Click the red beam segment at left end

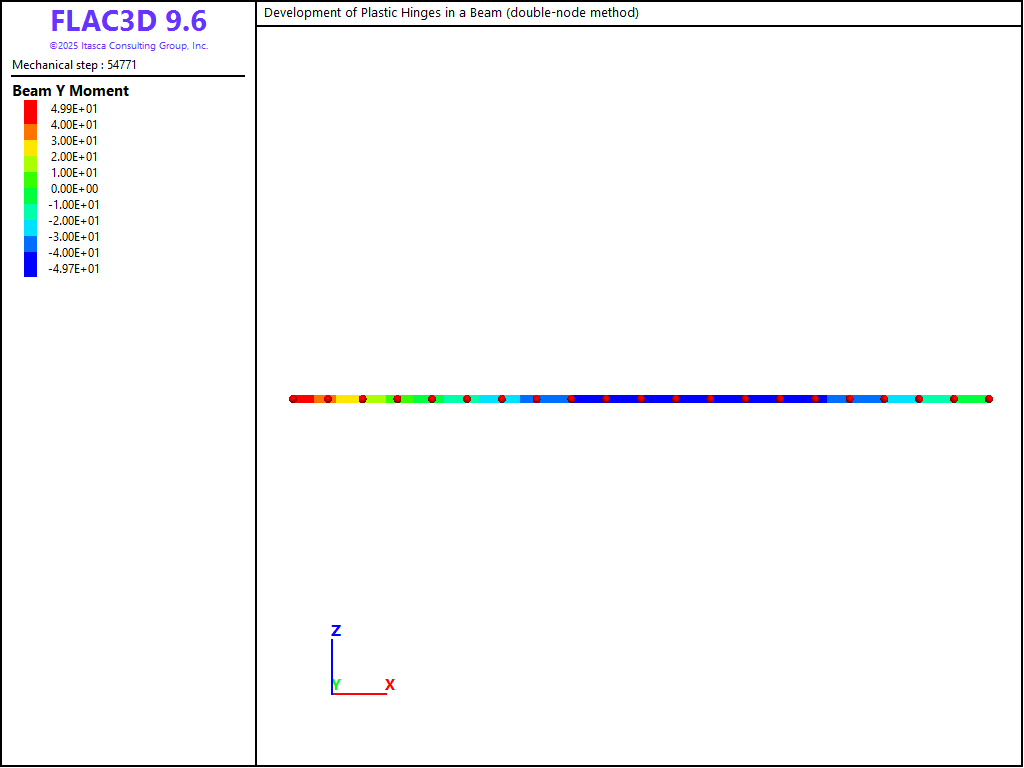(305, 399)
